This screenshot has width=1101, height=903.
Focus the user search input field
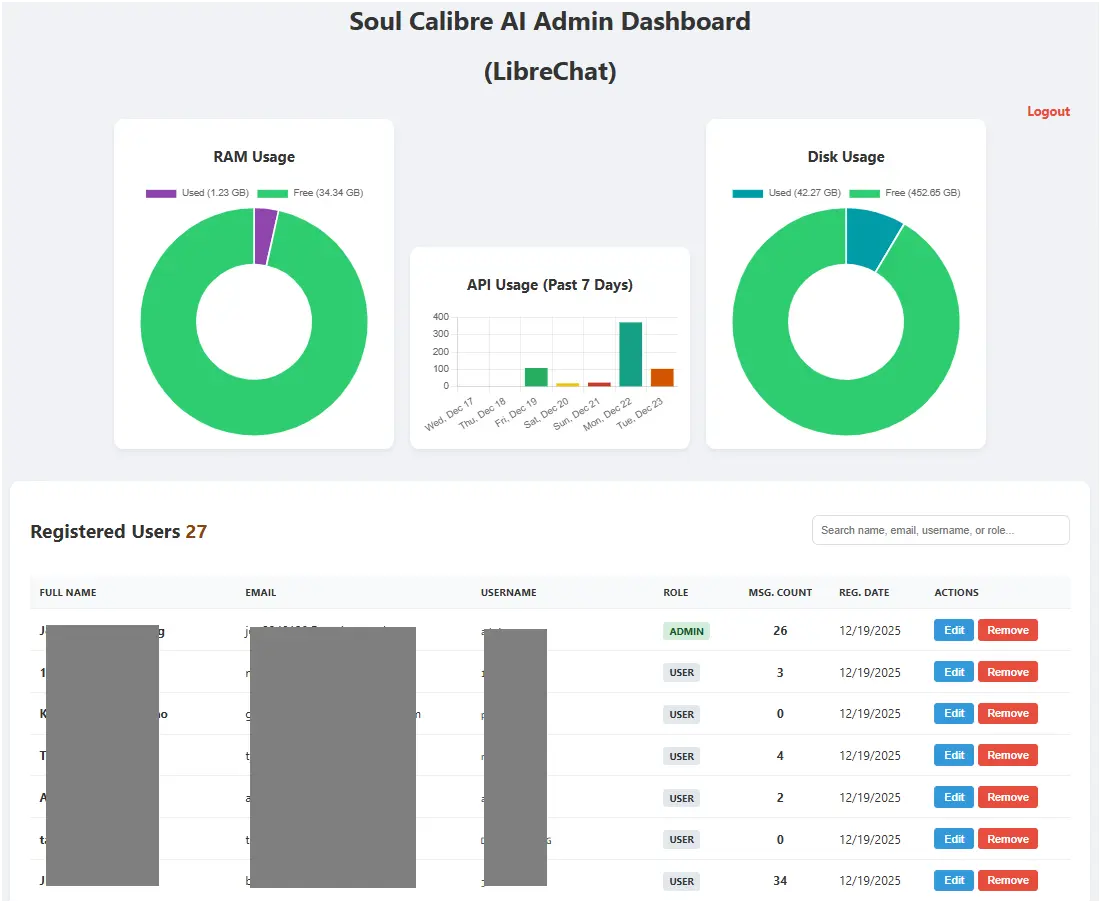940,530
